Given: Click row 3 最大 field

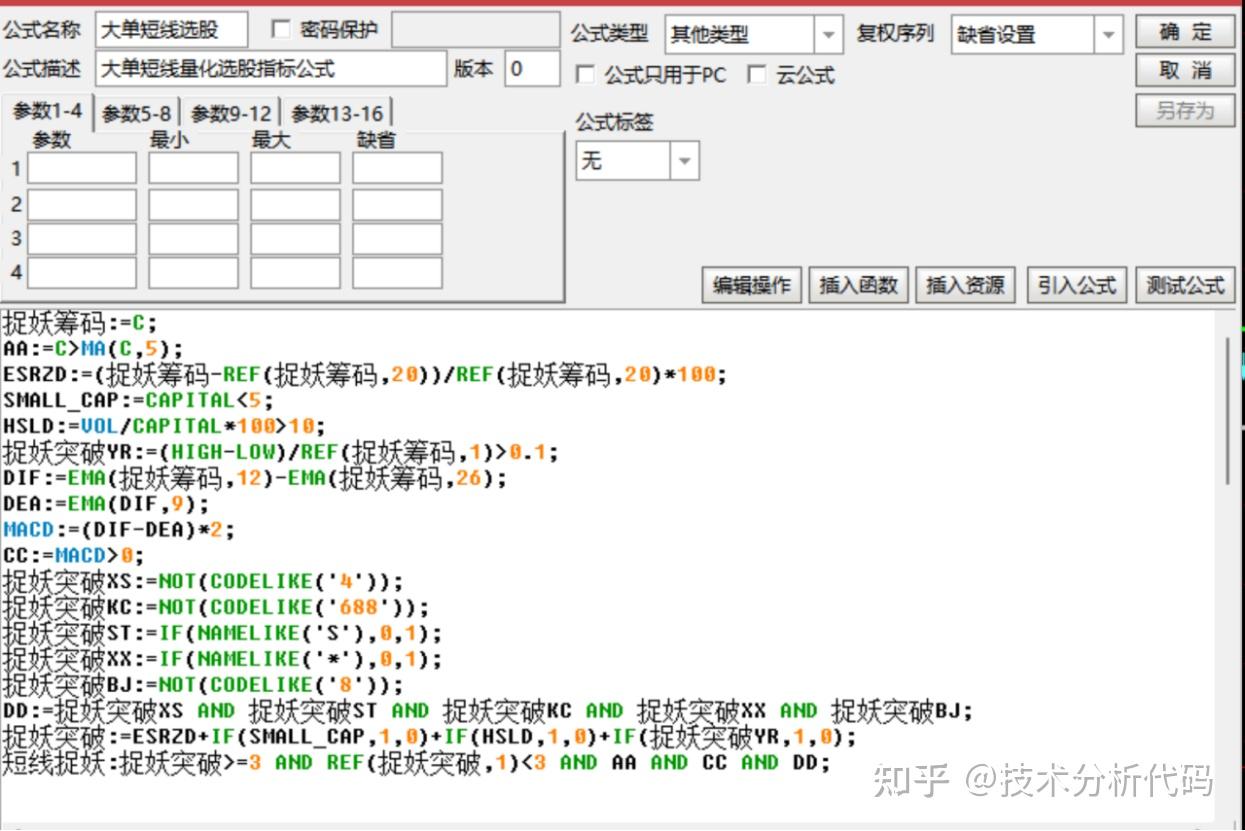Looking at the screenshot, I should click(x=295, y=239).
